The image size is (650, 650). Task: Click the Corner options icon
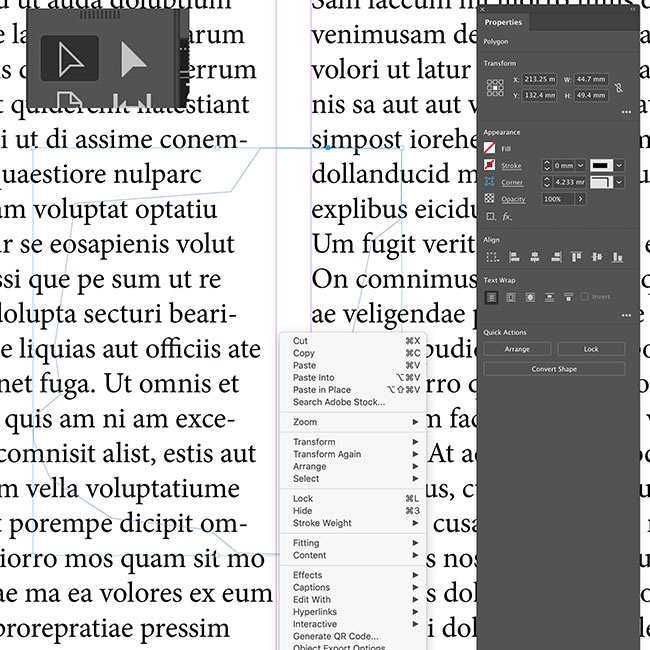coord(490,182)
